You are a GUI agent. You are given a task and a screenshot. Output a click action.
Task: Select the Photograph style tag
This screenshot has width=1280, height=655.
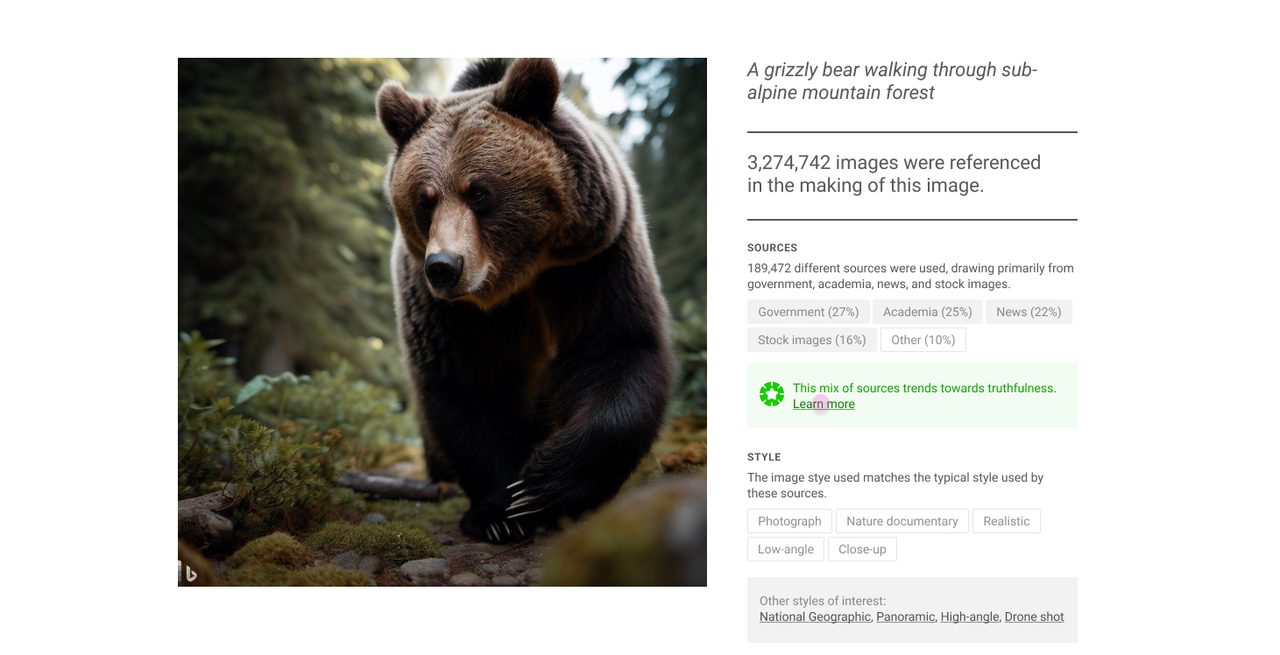pyautogui.click(x=789, y=521)
